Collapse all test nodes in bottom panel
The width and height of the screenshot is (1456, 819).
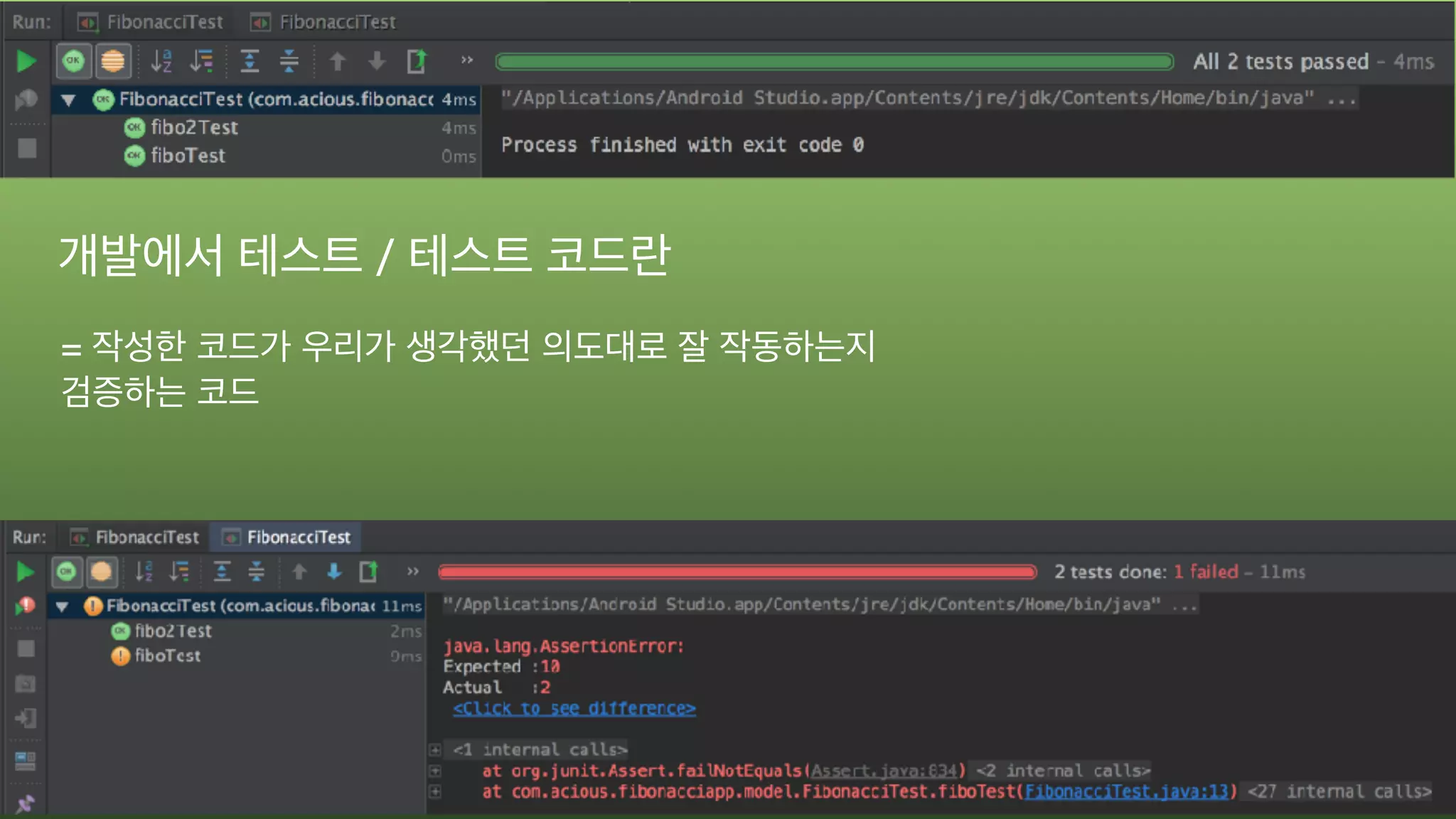(256, 572)
